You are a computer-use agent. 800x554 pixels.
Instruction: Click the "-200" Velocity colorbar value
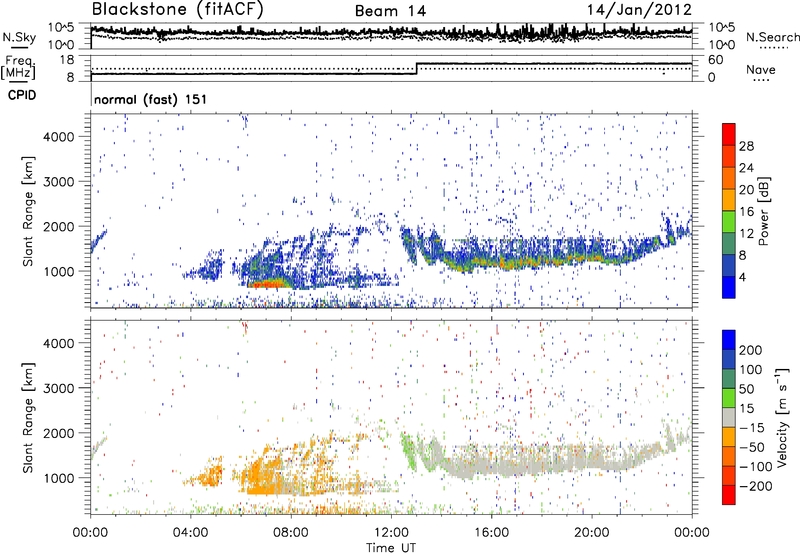click(755, 486)
